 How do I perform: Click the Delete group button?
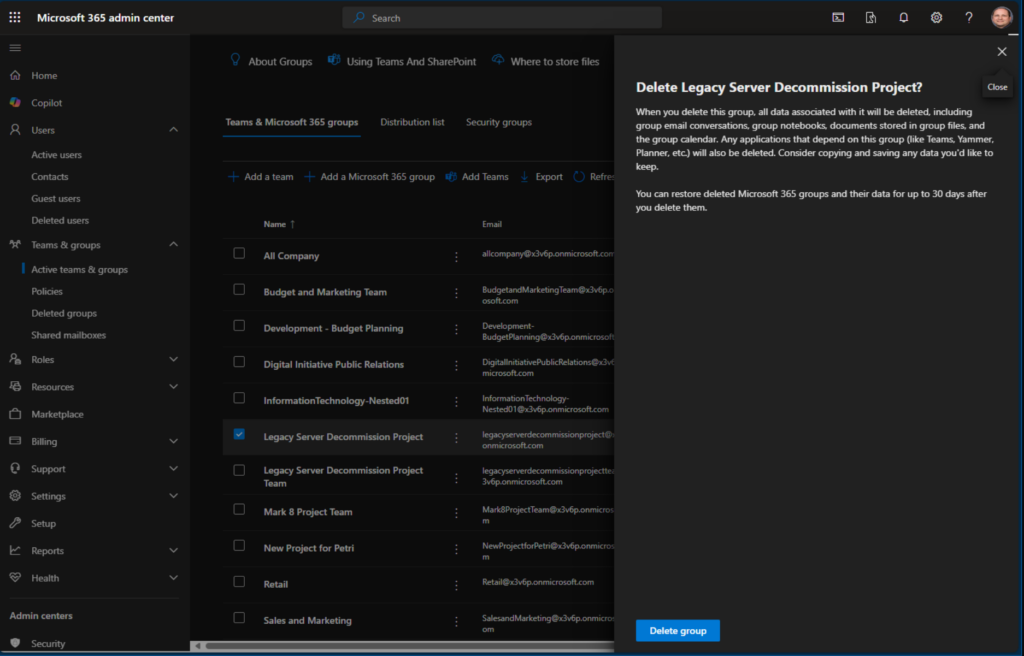677,630
